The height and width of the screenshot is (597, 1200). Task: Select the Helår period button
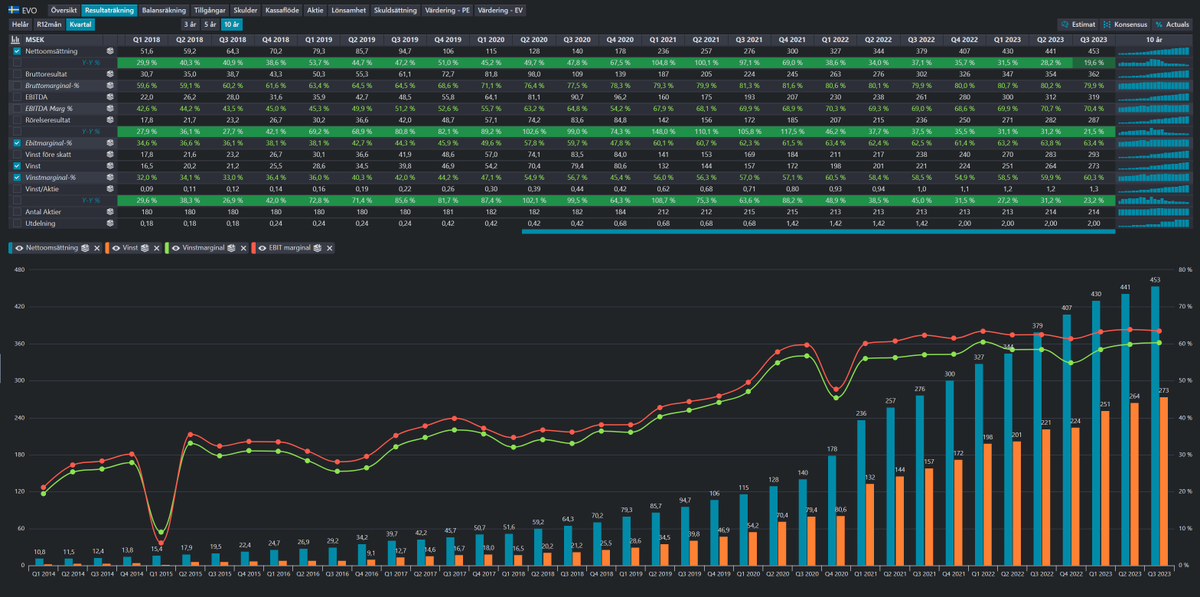[20, 24]
